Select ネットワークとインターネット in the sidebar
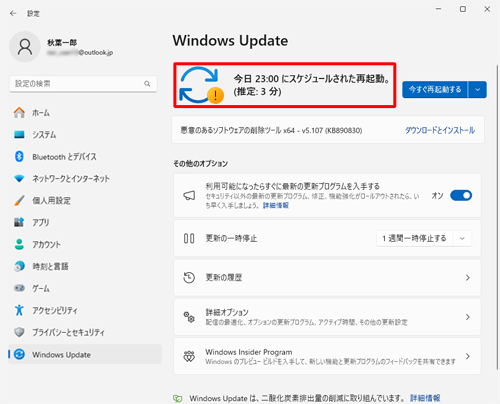 click(x=71, y=178)
